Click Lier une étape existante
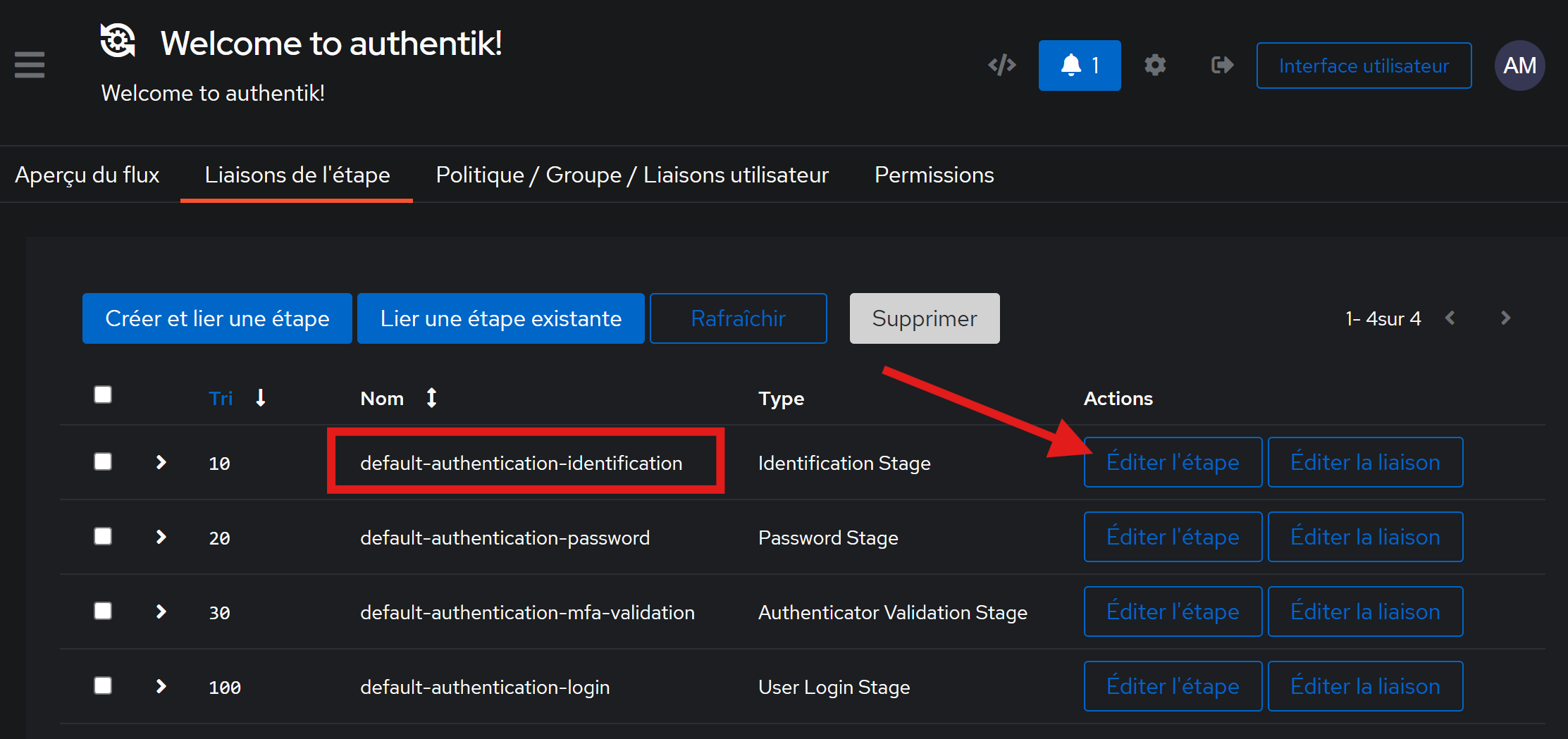The width and height of the screenshot is (1568, 739). [x=501, y=318]
